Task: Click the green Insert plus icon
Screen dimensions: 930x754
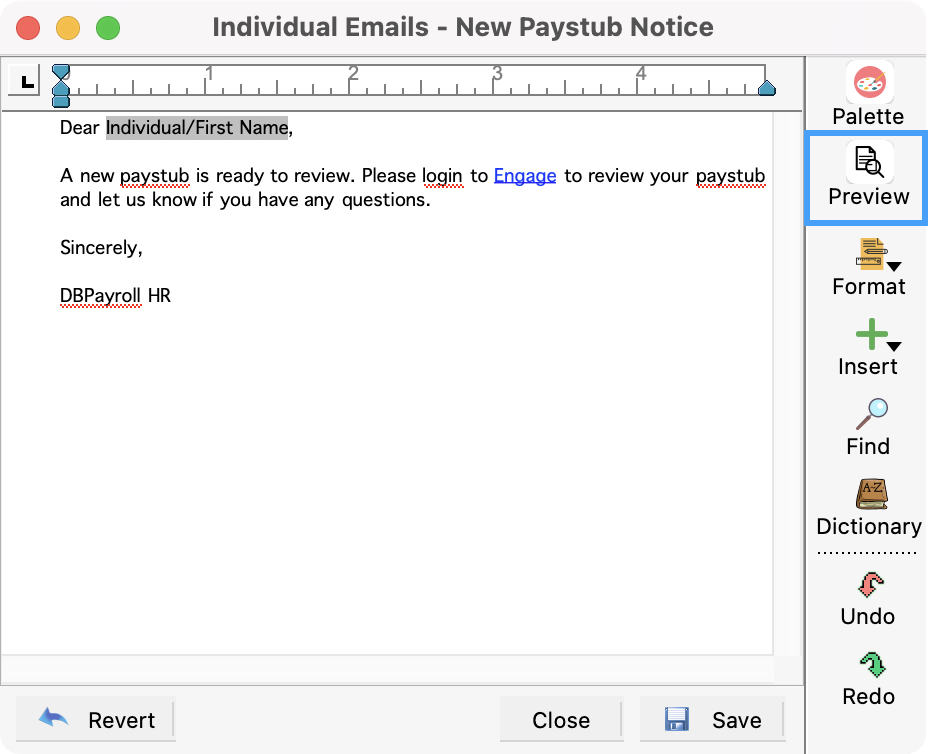Action: (871, 334)
